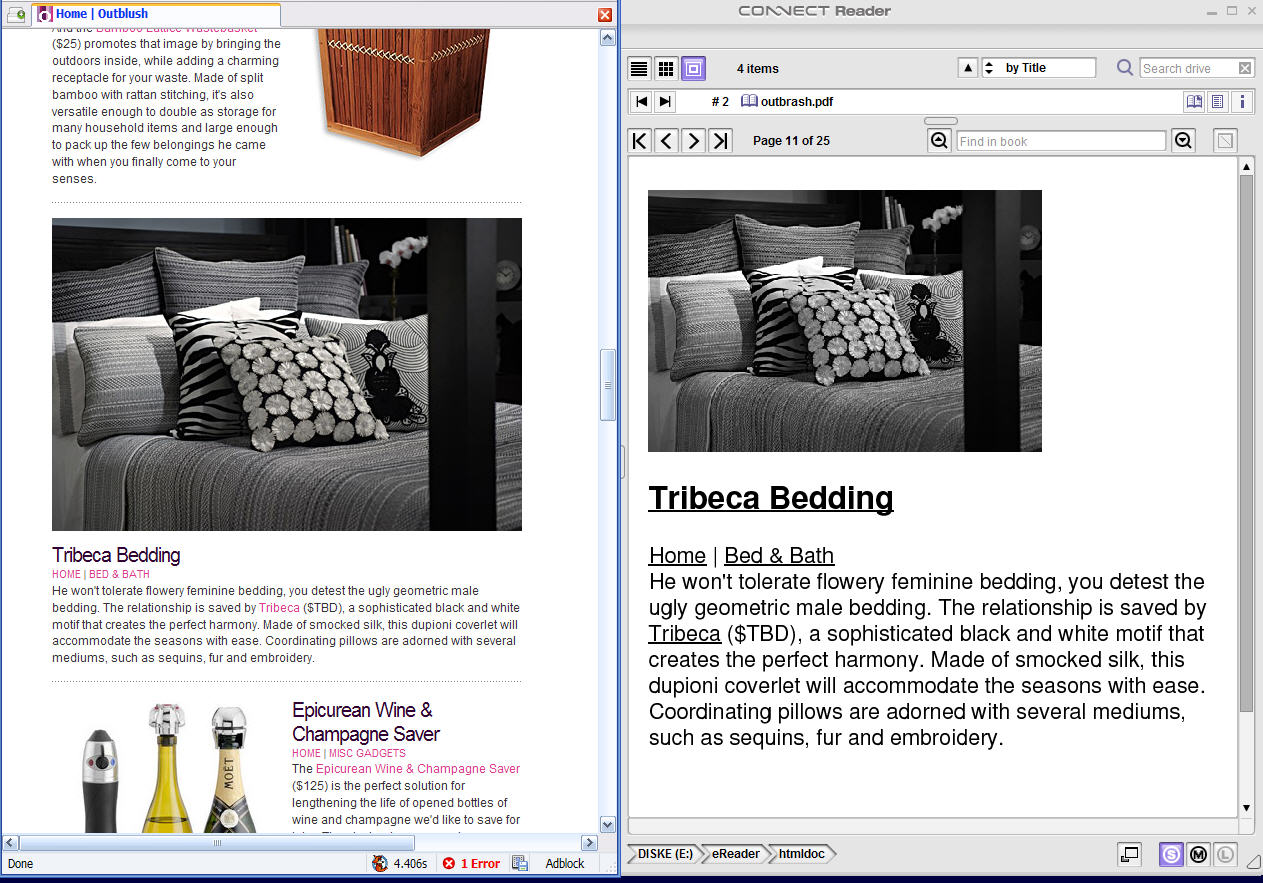Image resolution: width=1263 pixels, height=883 pixels.
Task: Switch to thumbnail grid view
Action: click(x=666, y=69)
